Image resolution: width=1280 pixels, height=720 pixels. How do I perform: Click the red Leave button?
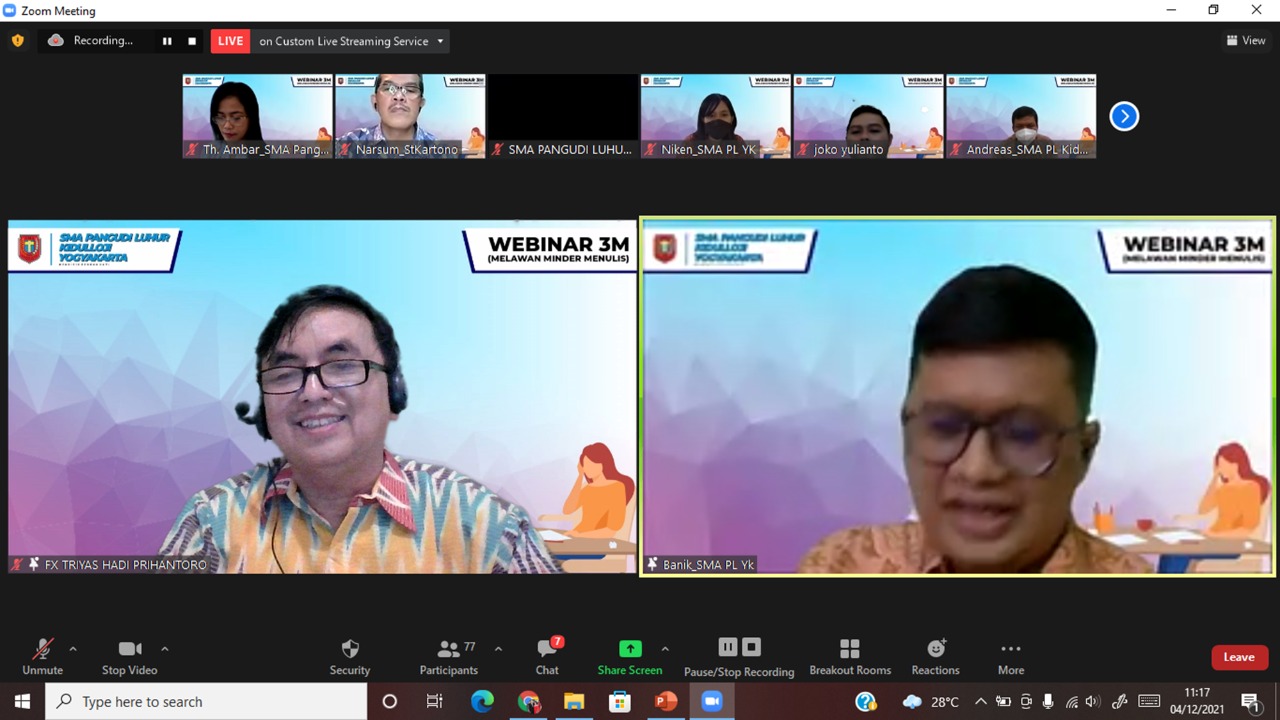pyautogui.click(x=1238, y=657)
